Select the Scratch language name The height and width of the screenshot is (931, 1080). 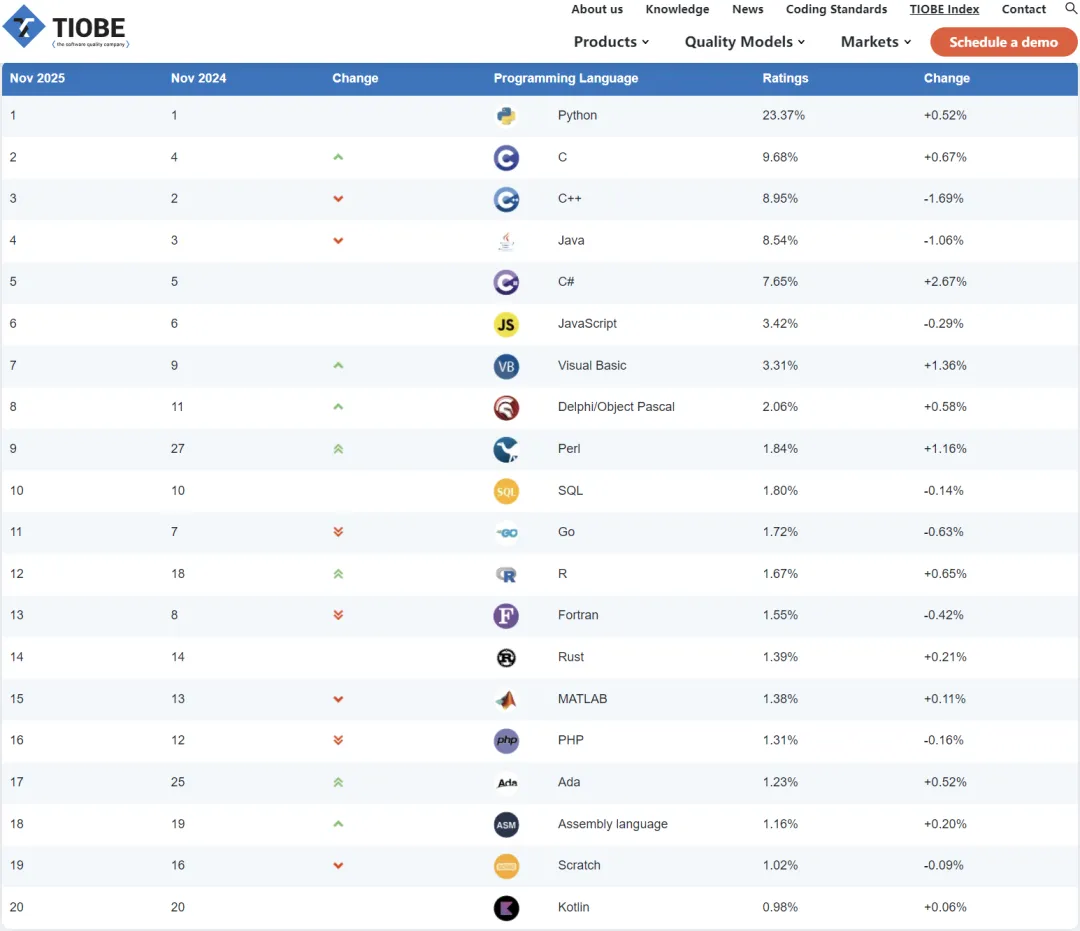point(579,866)
